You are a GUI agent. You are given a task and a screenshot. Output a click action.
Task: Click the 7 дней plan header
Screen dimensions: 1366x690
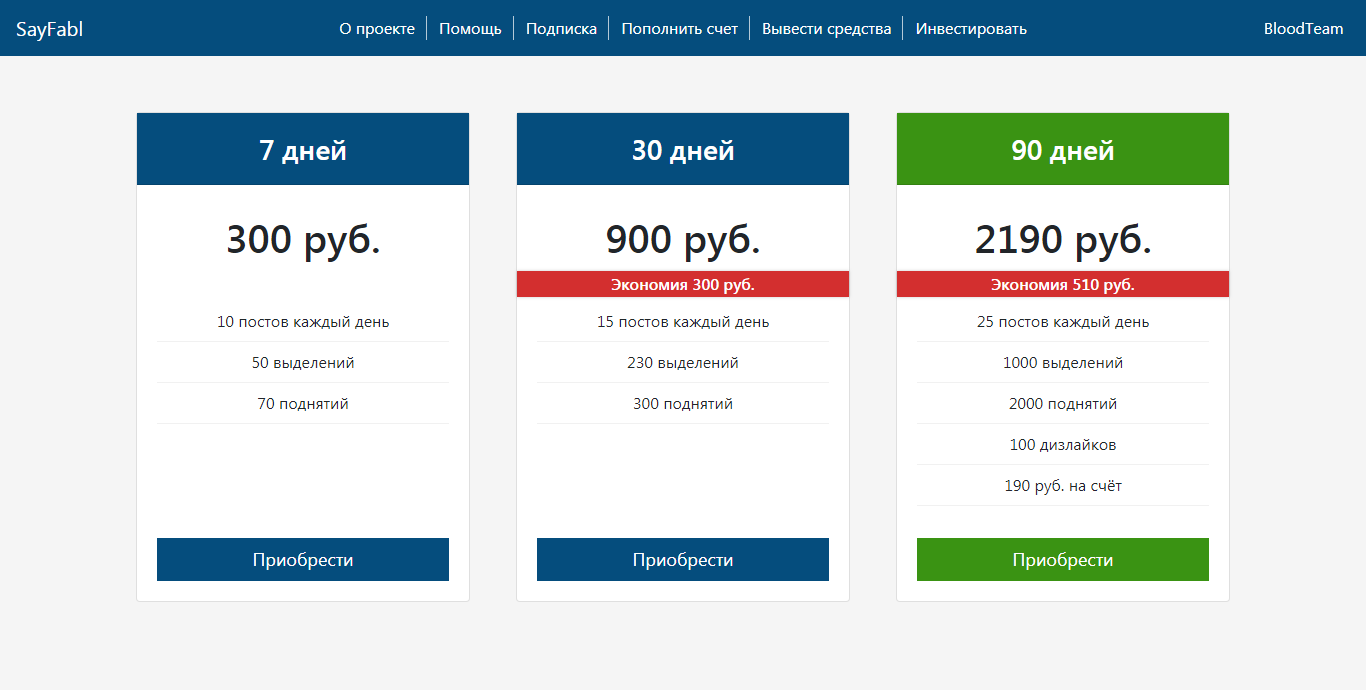(x=303, y=149)
